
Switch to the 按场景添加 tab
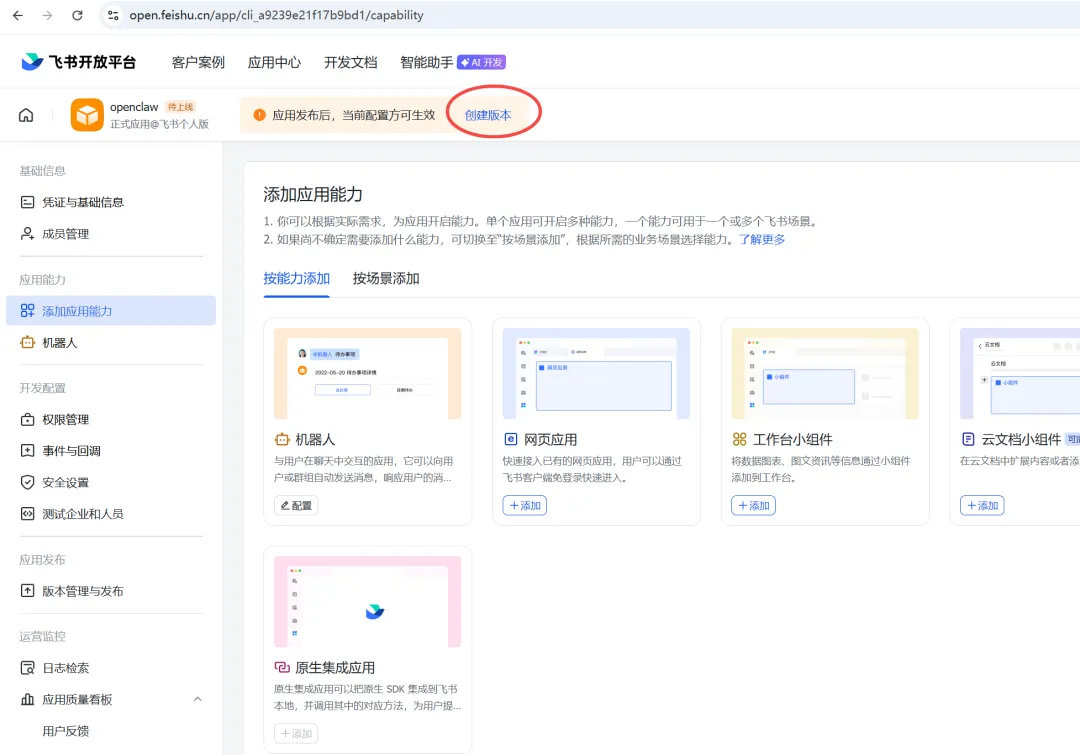[386, 278]
